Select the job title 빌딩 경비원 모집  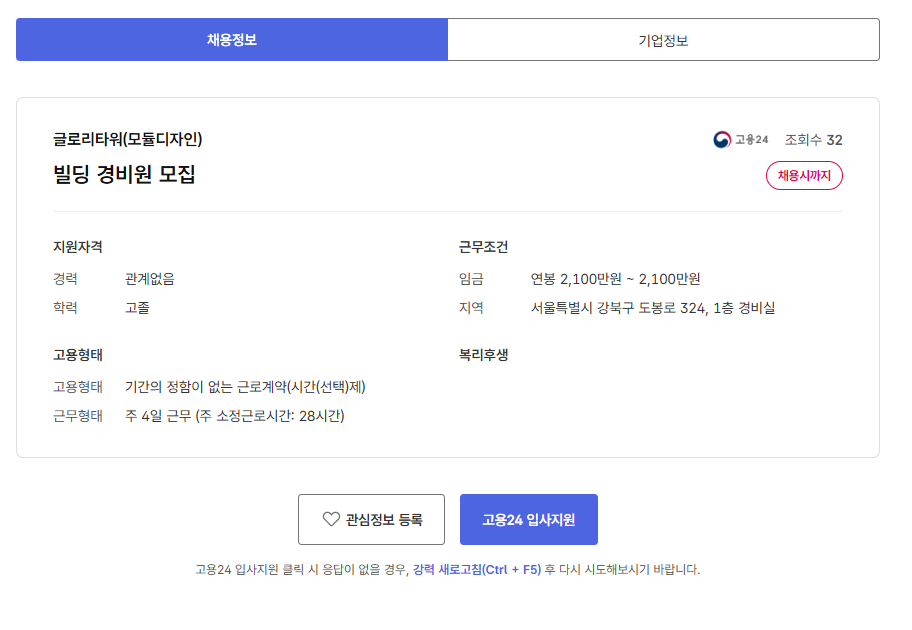124,174
